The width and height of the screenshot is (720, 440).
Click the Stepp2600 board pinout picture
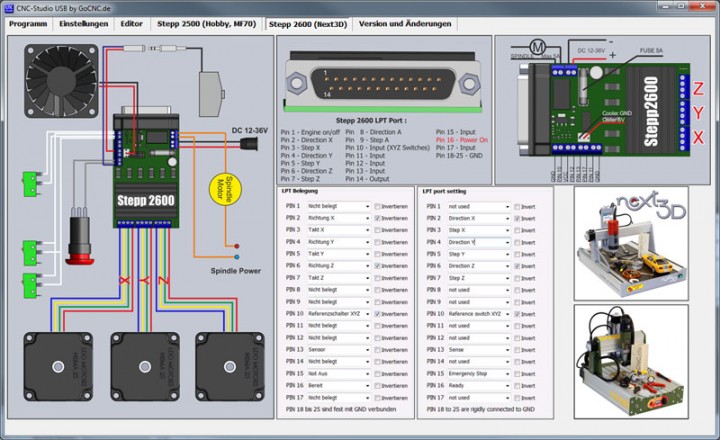pos(606,110)
